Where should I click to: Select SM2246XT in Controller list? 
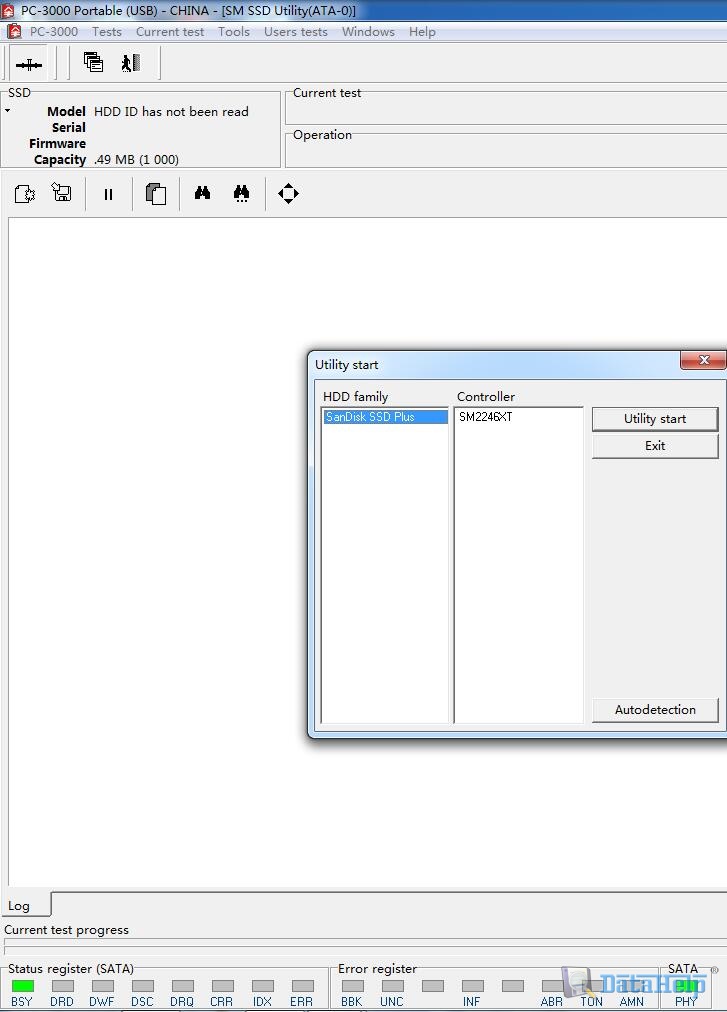pos(486,417)
